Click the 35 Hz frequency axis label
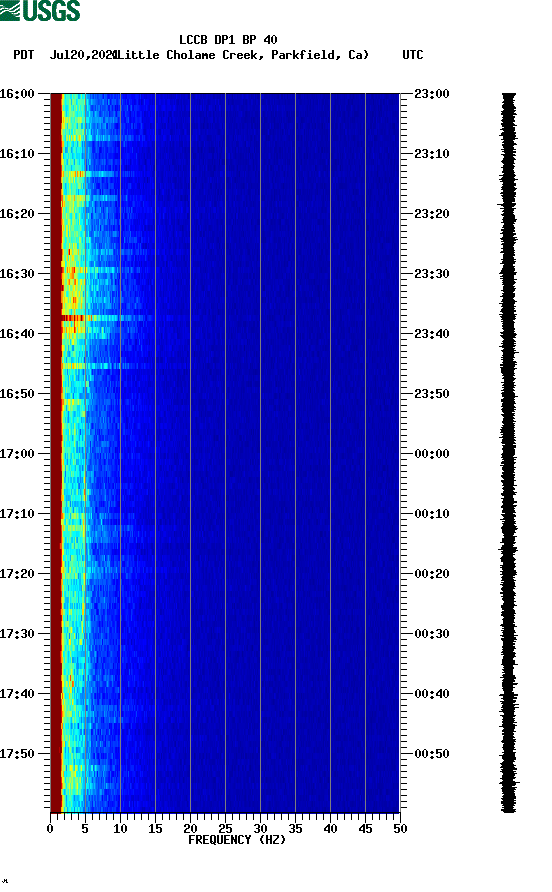The image size is (552, 892). 295,829
